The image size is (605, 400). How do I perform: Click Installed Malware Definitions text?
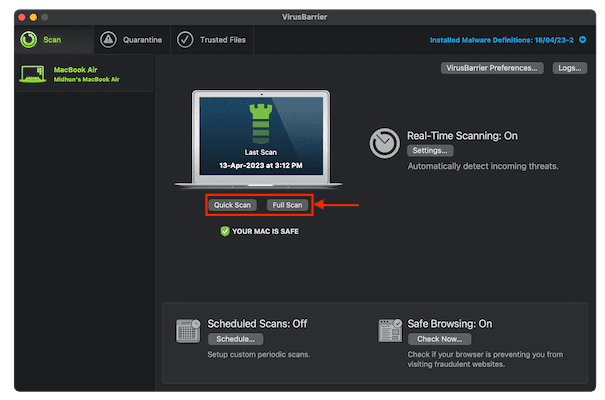tap(502, 40)
